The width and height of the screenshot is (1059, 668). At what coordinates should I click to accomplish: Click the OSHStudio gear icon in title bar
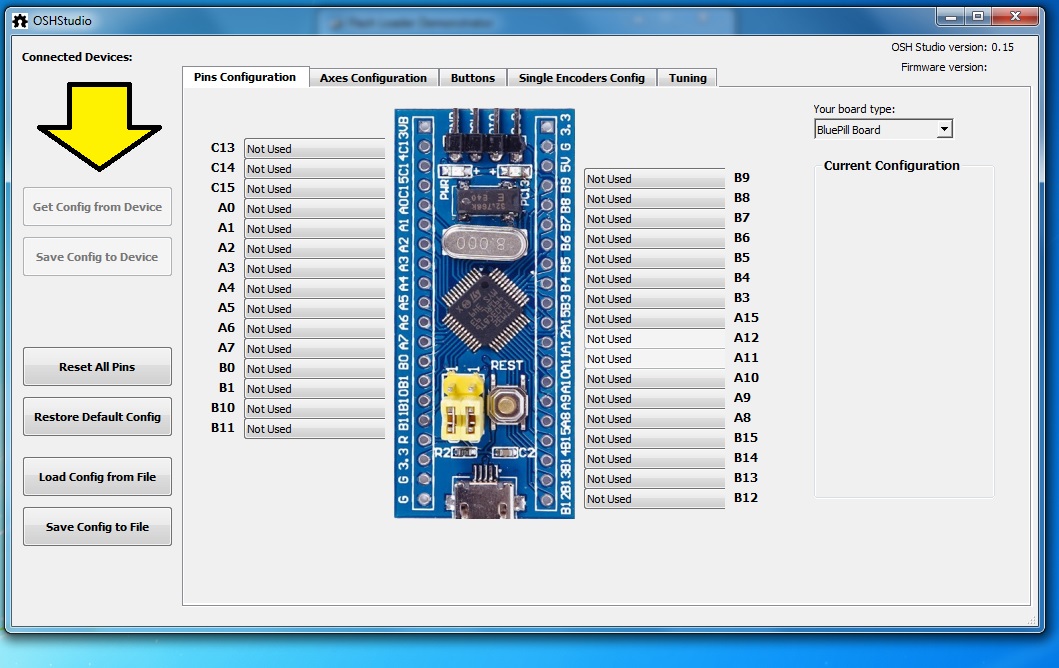point(19,20)
